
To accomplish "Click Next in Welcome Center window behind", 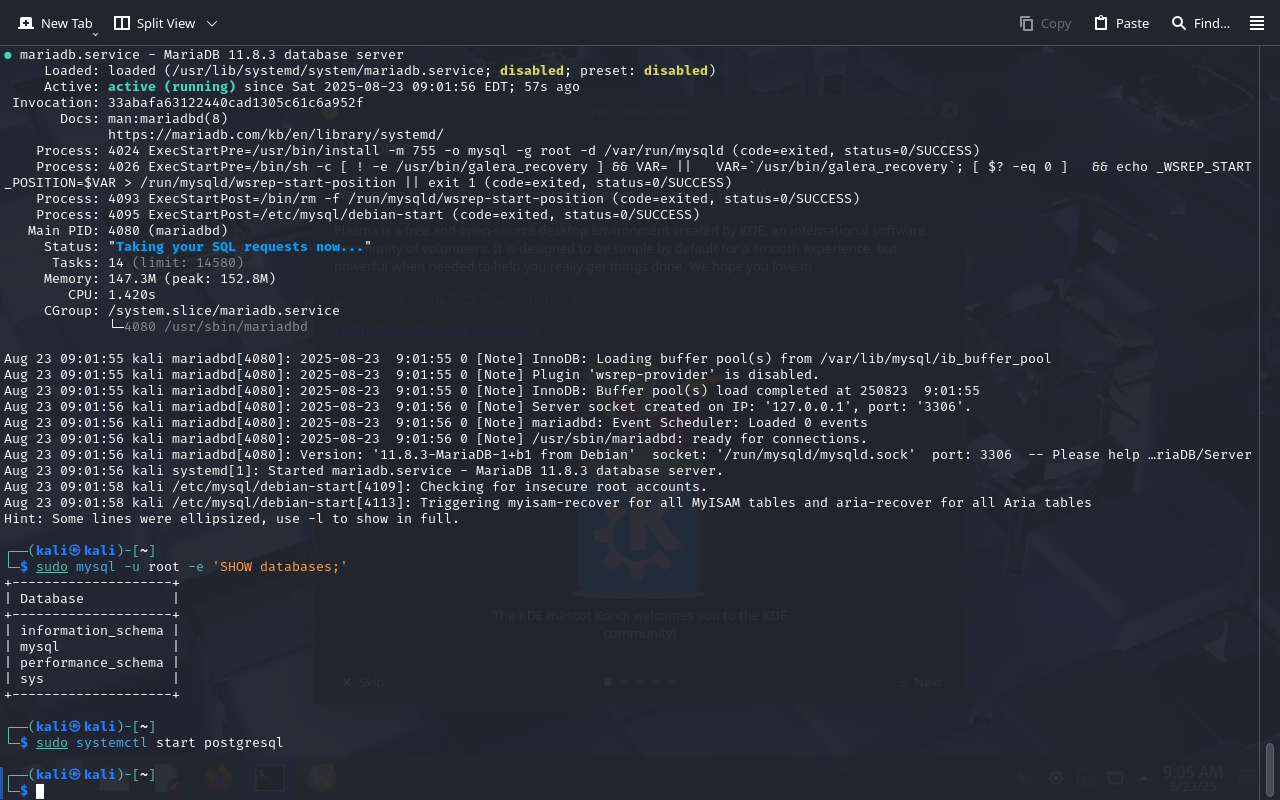I will pos(919,682).
